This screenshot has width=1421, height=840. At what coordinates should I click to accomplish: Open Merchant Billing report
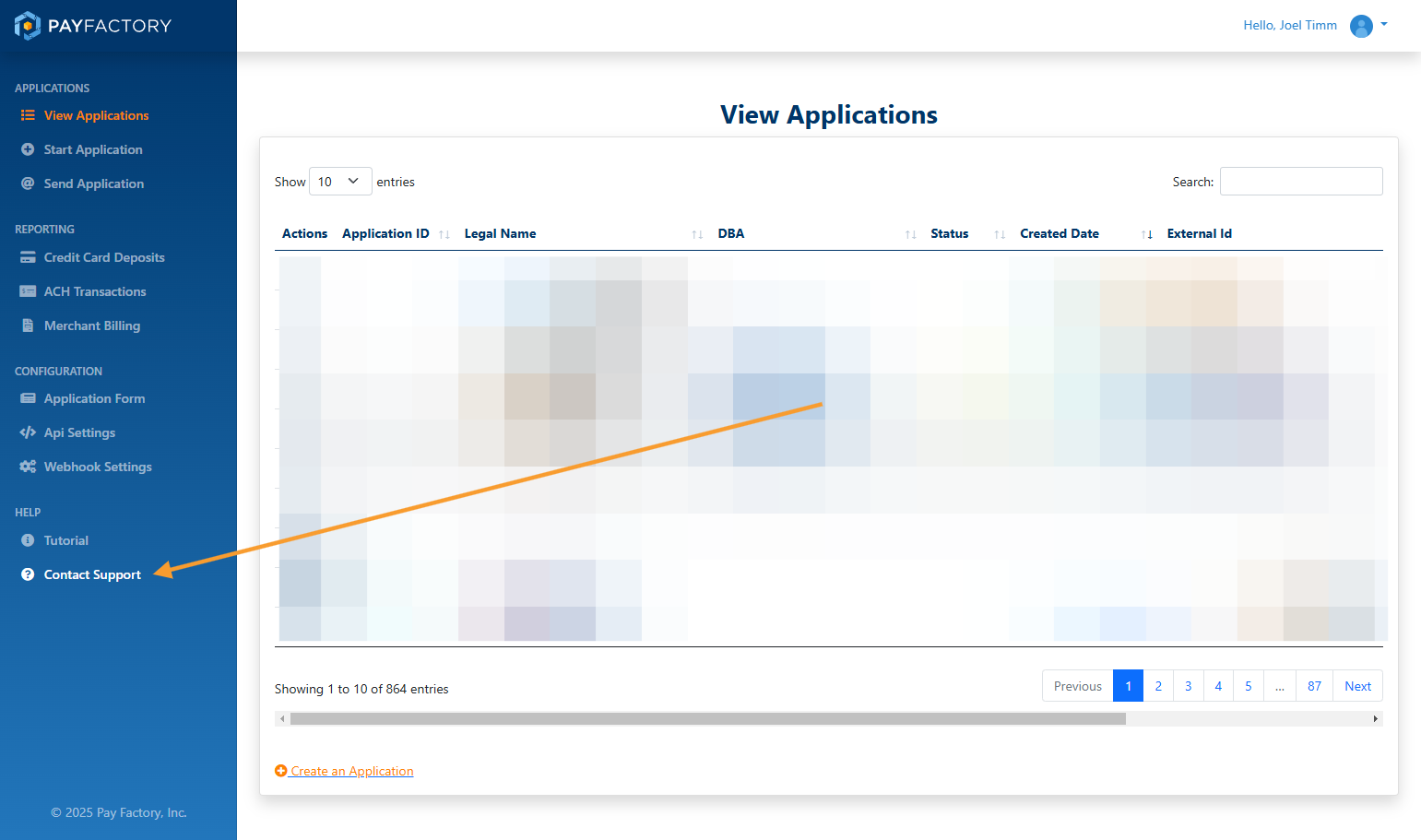tap(92, 325)
